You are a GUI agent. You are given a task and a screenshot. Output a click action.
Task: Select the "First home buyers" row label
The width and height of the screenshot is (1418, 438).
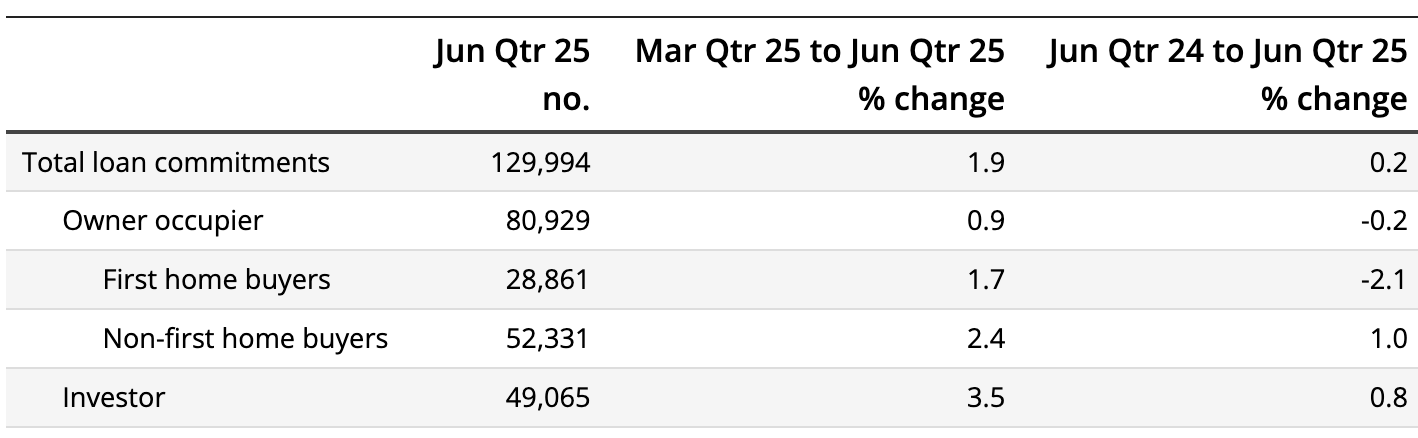[216, 280]
